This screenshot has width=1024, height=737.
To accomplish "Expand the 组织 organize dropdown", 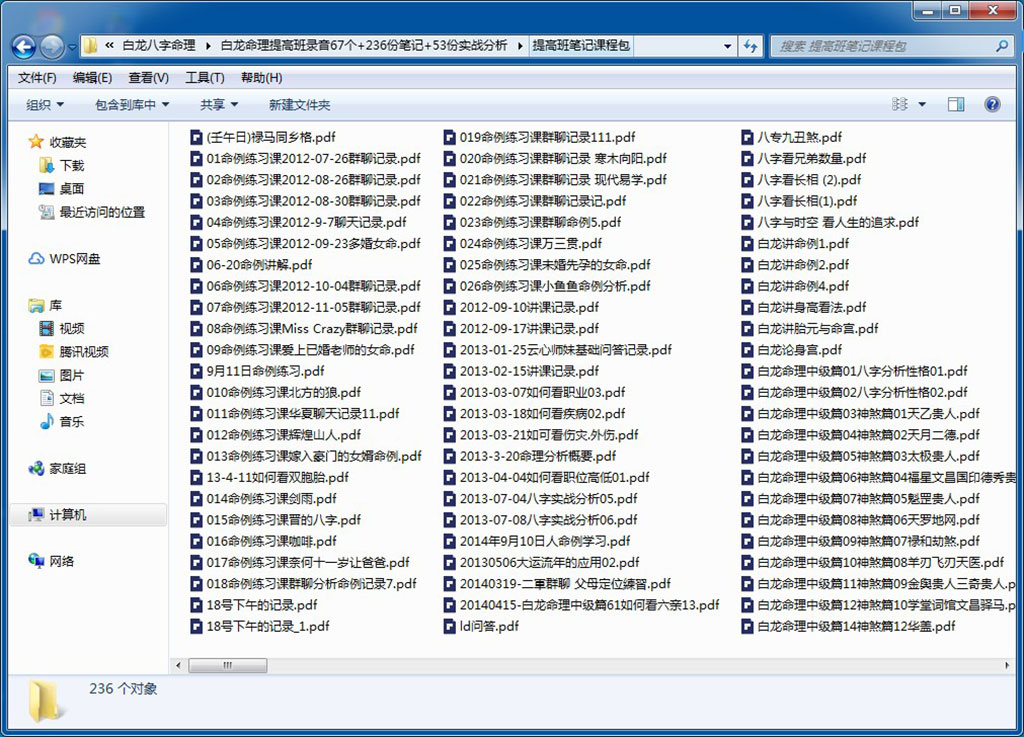I will [x=45, y=105].
